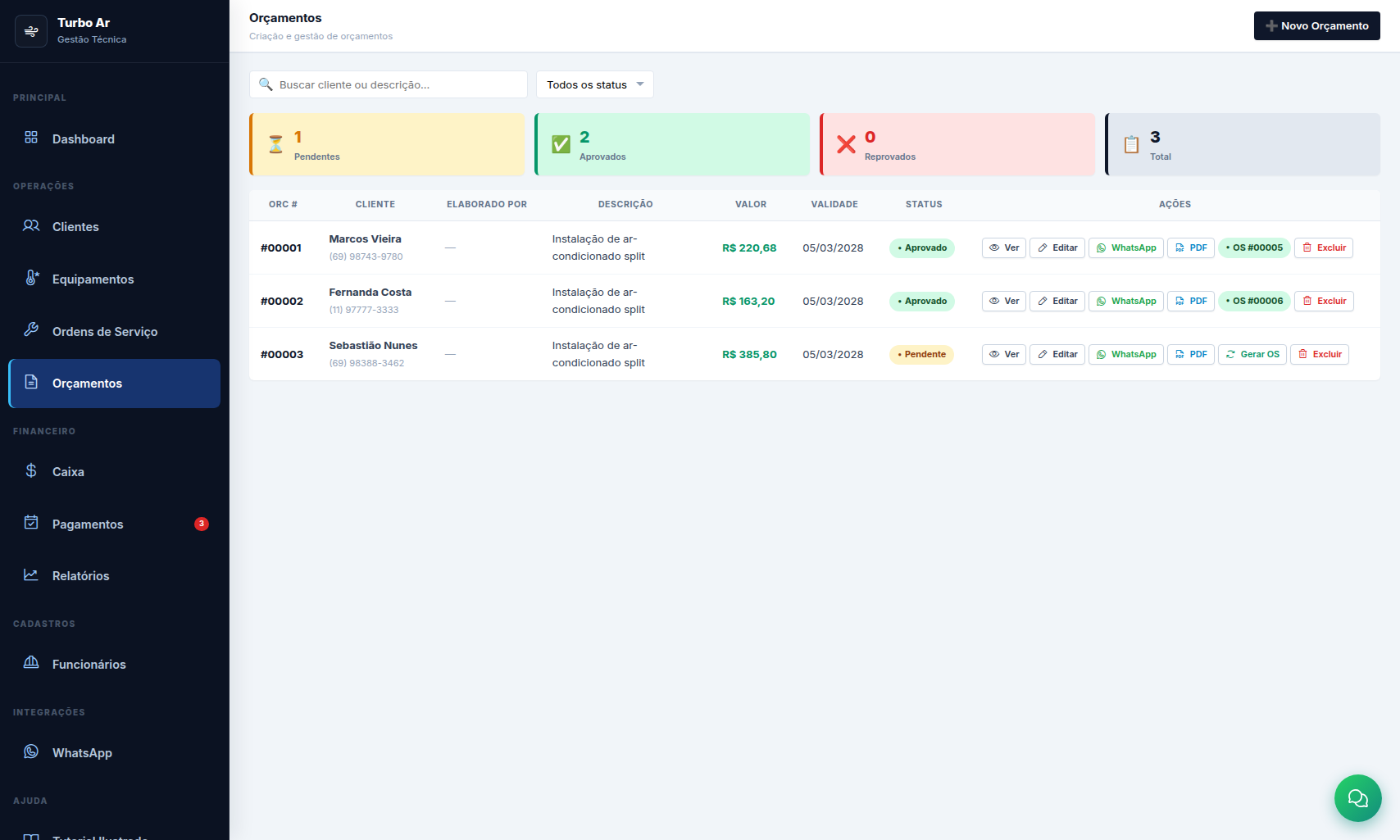The height and width of the screenshot is (840, 1400).
Task: View Fernanda Costa's budget
Action: point(1004,301)
